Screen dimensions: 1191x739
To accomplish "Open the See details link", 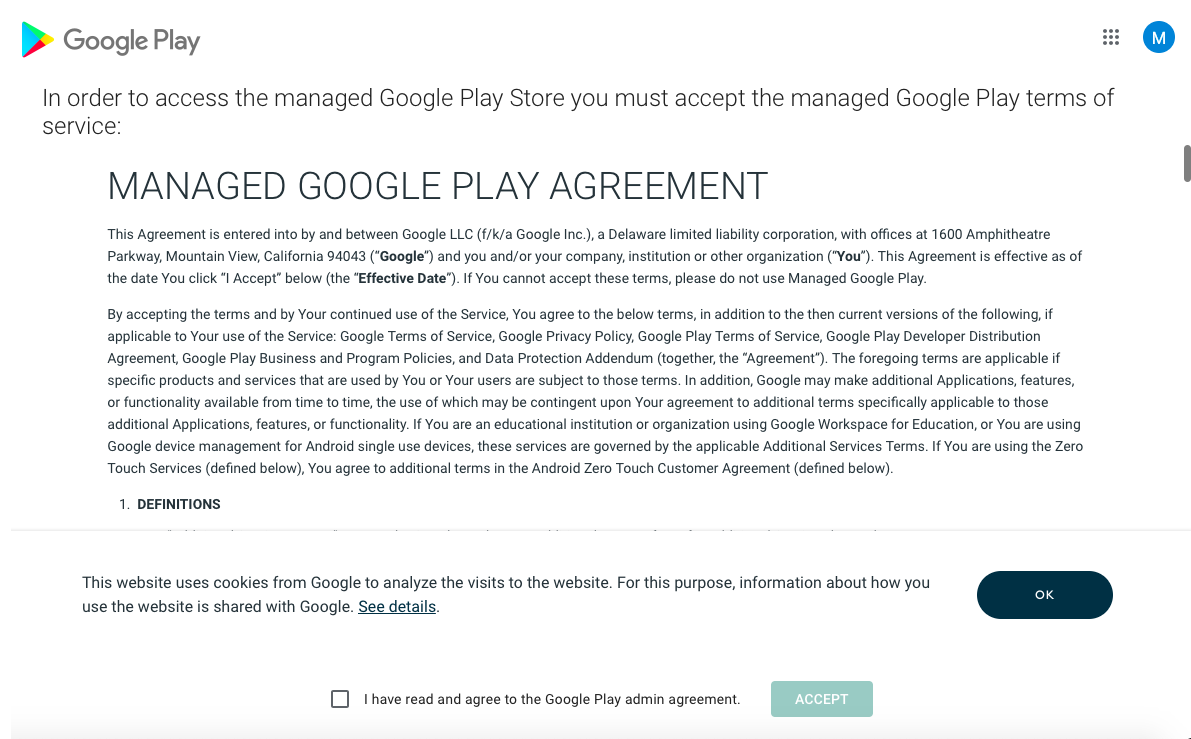I will pyautogui.click(x=396, y=607).
